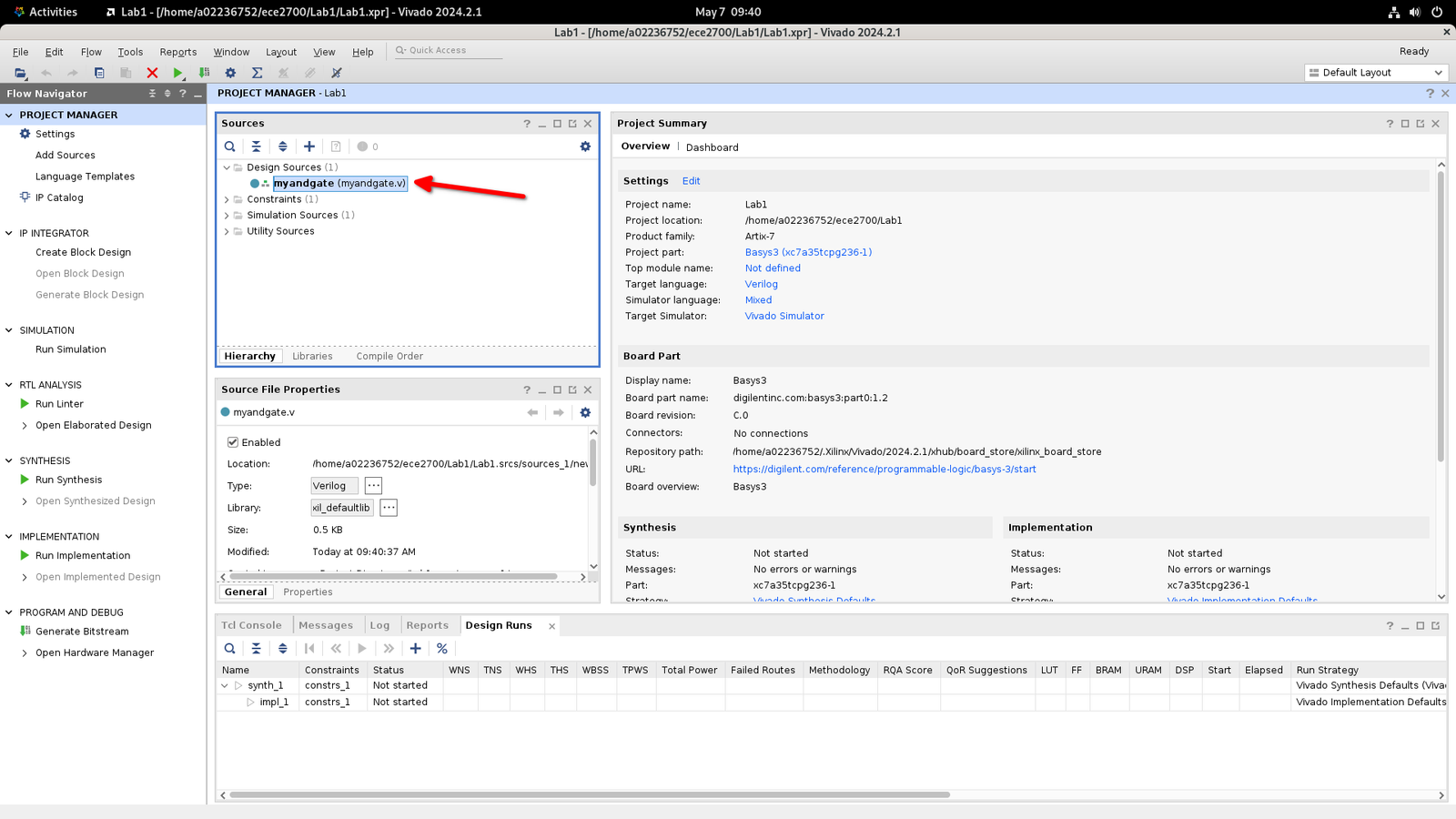
Task: Click the Type browse ellipsis button
Action: [373, 486]
